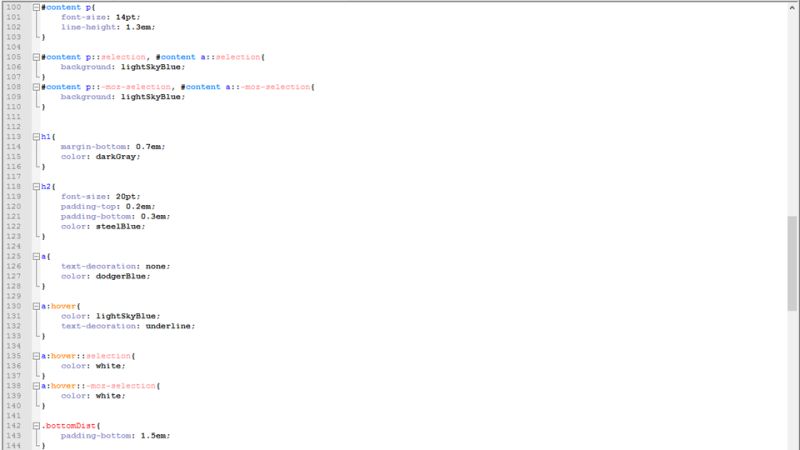Collapse the a{ rule fold at line 125
The image size is (800, 450).
(x=36, y=257)
